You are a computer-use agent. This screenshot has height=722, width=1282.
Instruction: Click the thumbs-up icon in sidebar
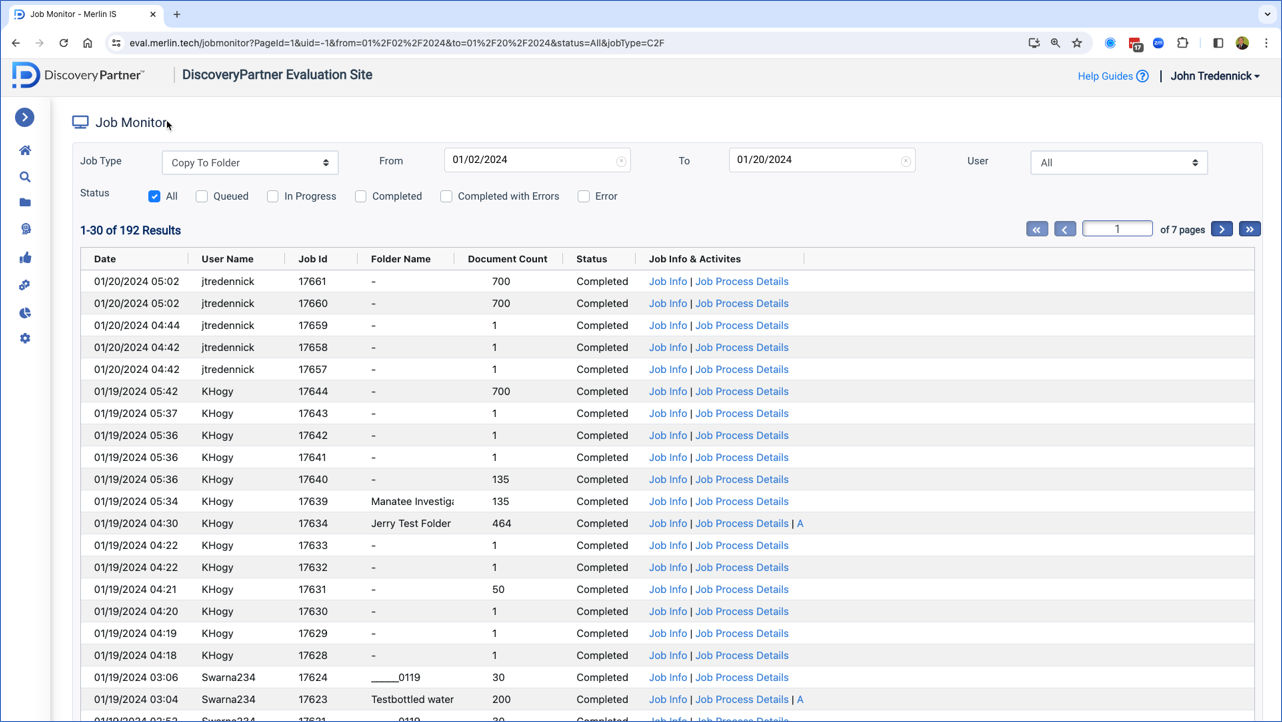(x=25, y=258)
